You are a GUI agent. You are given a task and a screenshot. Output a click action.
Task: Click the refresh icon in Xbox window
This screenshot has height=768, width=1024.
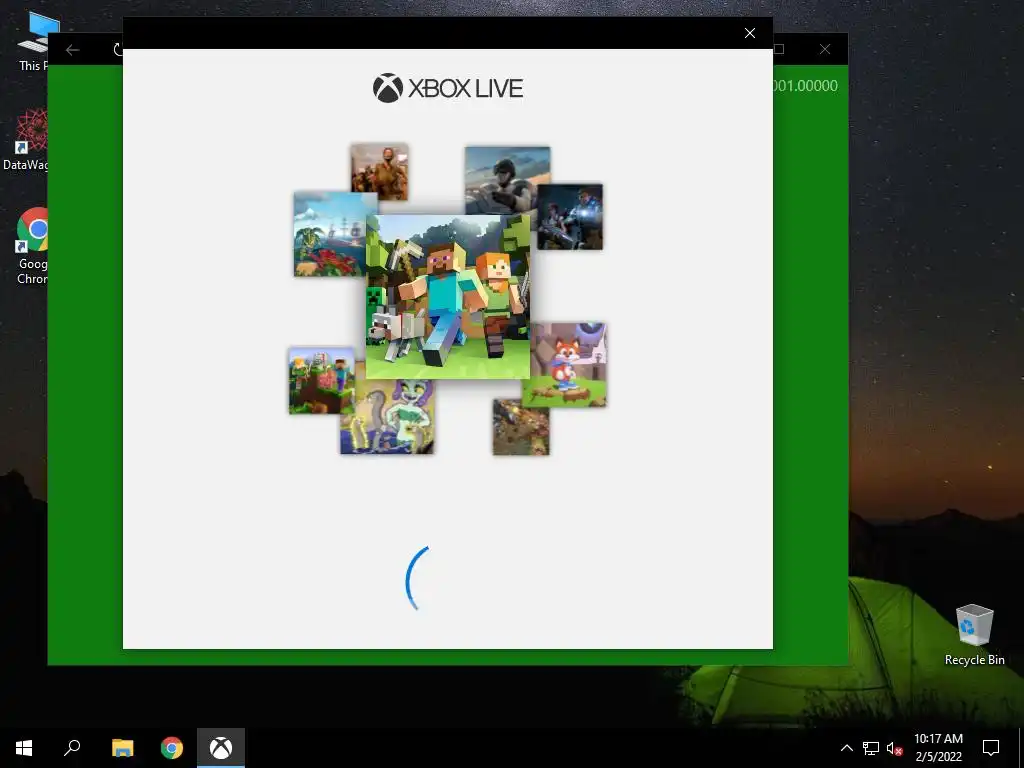(x=118, y=50)
